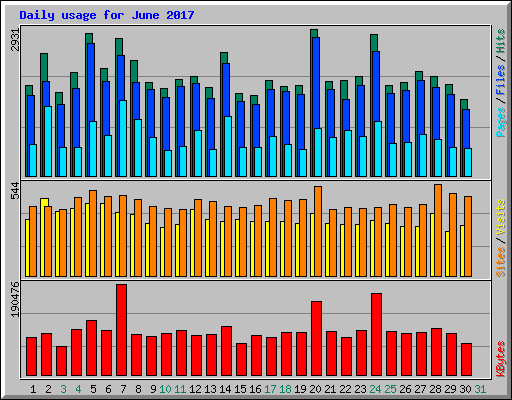
Task: Click the '544' visits axis value
Action: (15, 191)
